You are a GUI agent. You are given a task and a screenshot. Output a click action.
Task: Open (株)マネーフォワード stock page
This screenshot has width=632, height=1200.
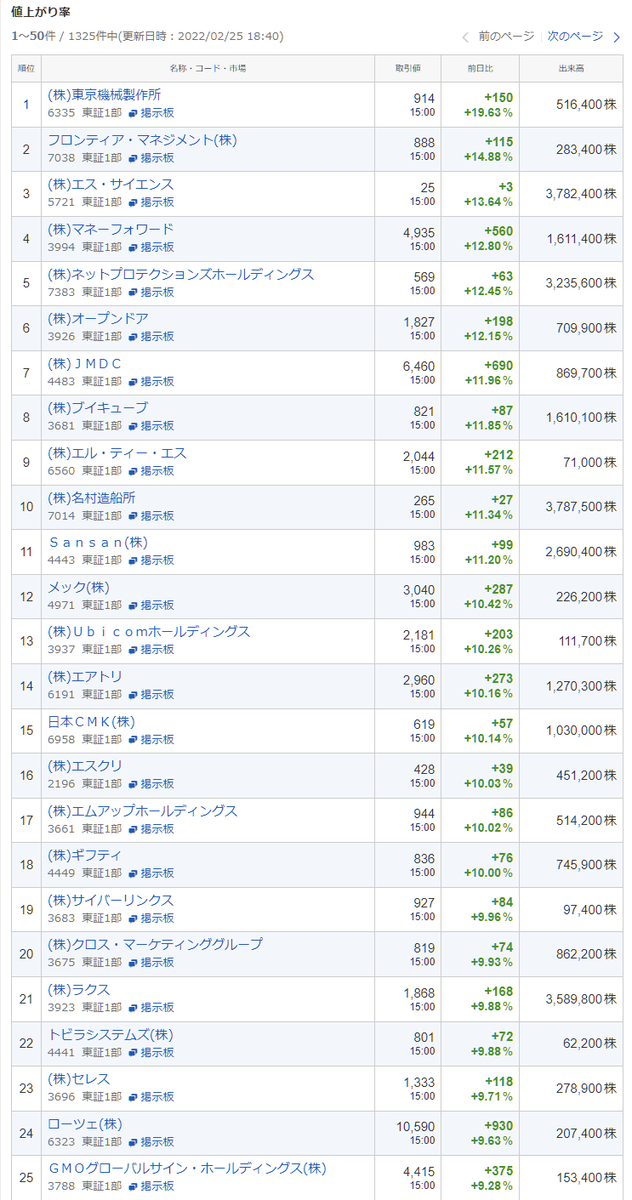110,229
